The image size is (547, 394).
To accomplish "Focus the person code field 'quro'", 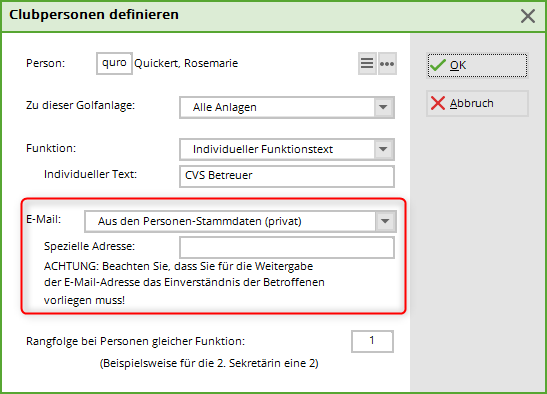I will point(114,64).
